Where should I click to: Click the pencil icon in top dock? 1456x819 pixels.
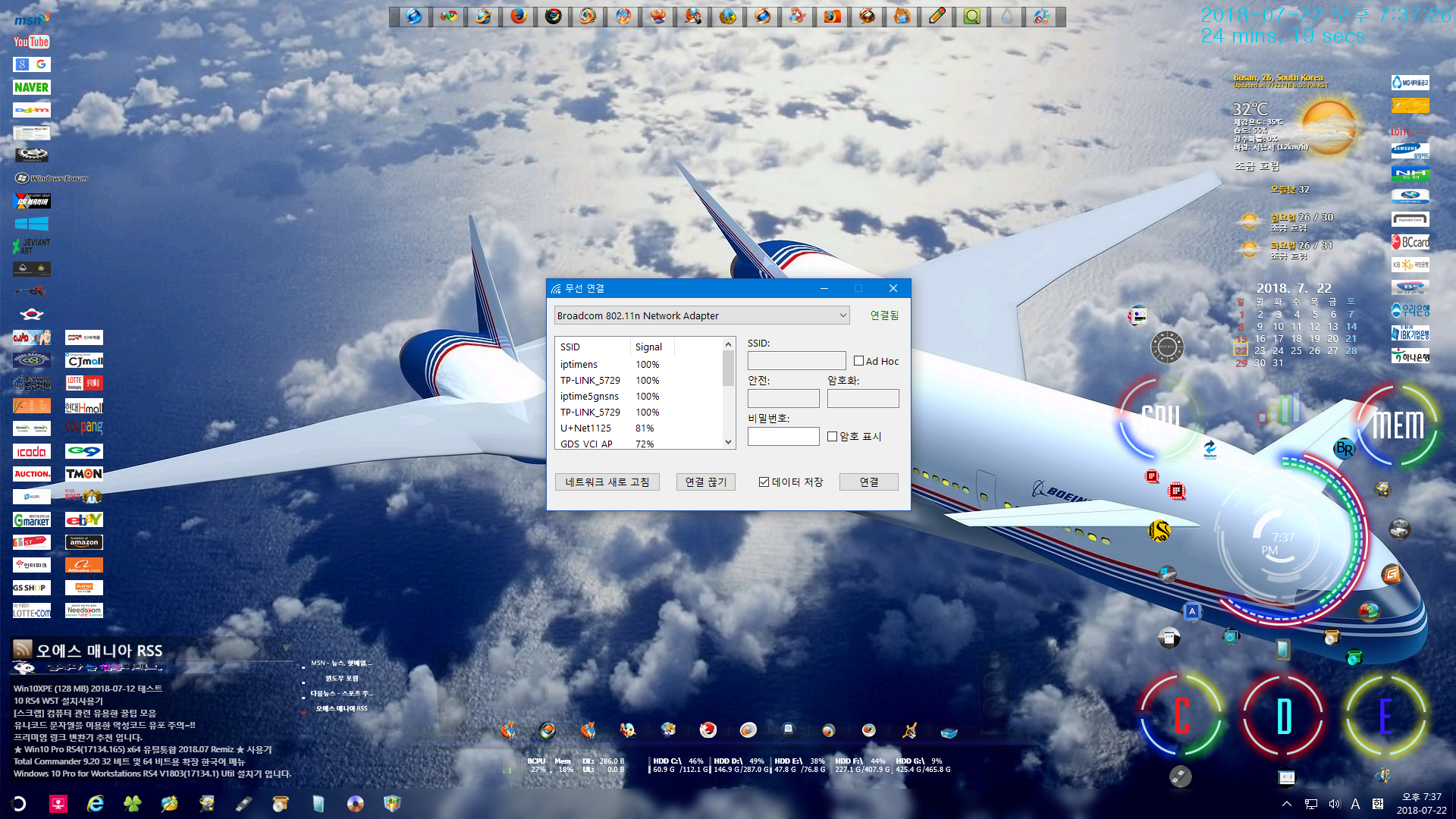[937, 16]
